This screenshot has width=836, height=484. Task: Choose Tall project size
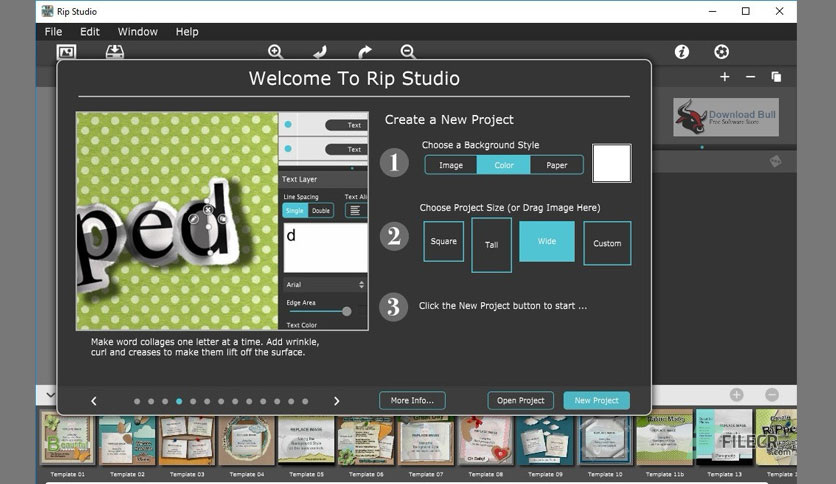coord(492,245)
